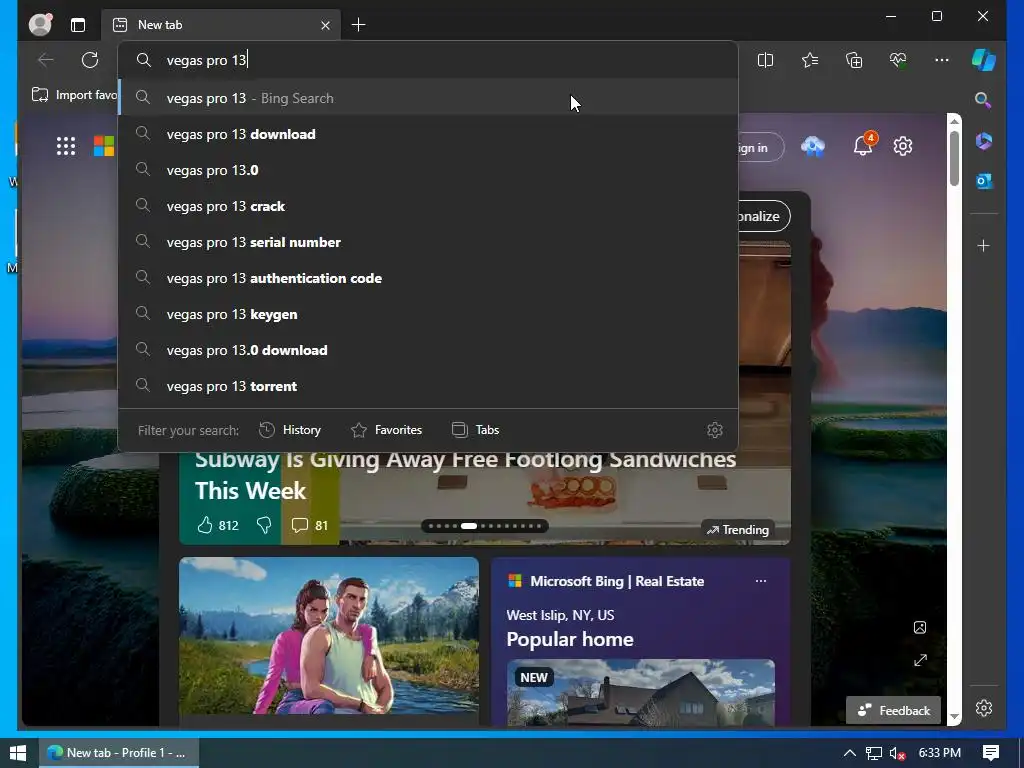Click the muted volume tray icon
Viewport: 1024px width, 768px height.
pyautogui.click(x=897, y=753)
